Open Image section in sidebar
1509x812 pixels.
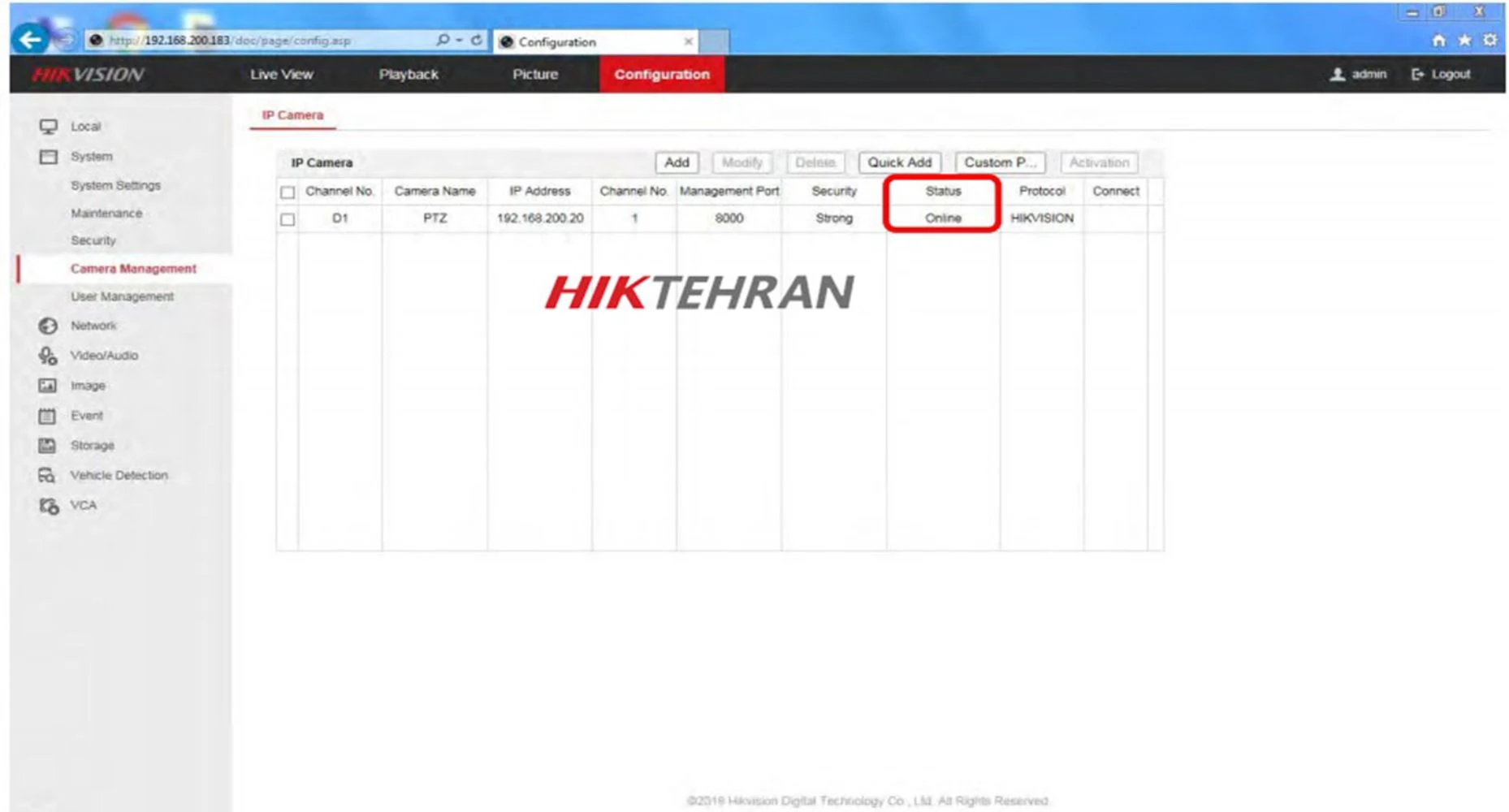[x=89, y=386]
